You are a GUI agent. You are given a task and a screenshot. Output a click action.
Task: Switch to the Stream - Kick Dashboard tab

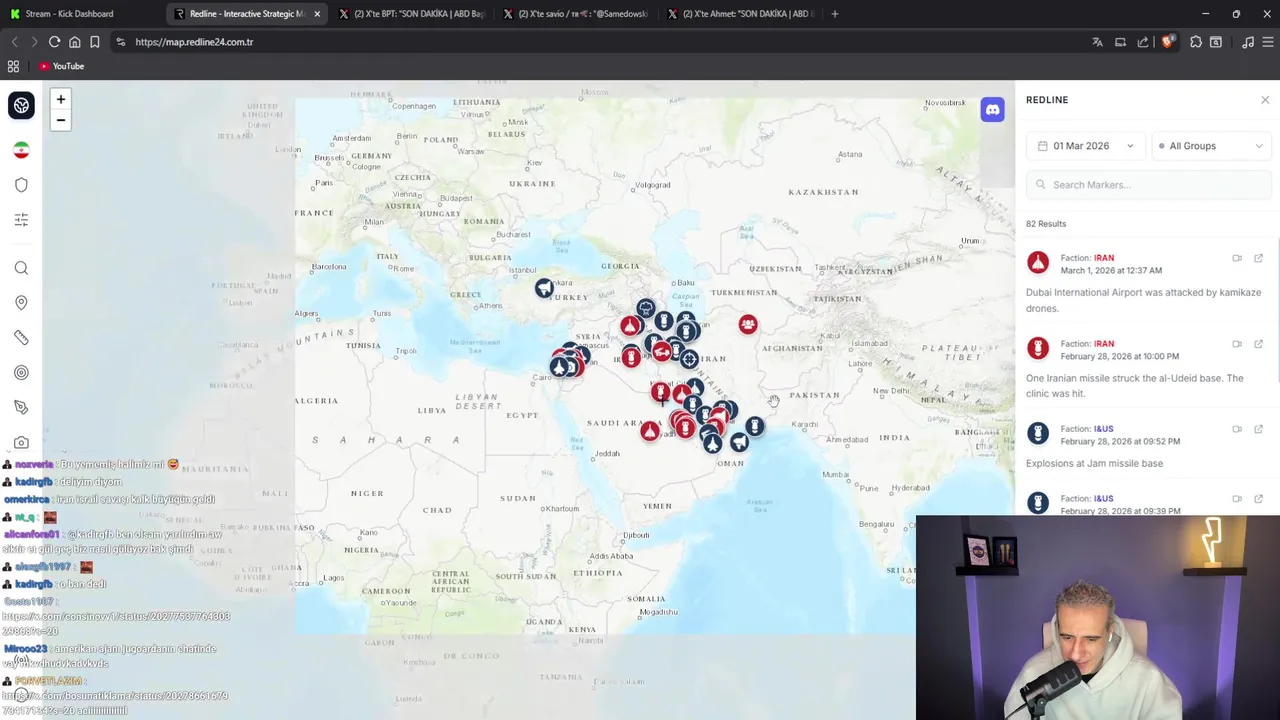pyautogui.click(x=82, y=14)
